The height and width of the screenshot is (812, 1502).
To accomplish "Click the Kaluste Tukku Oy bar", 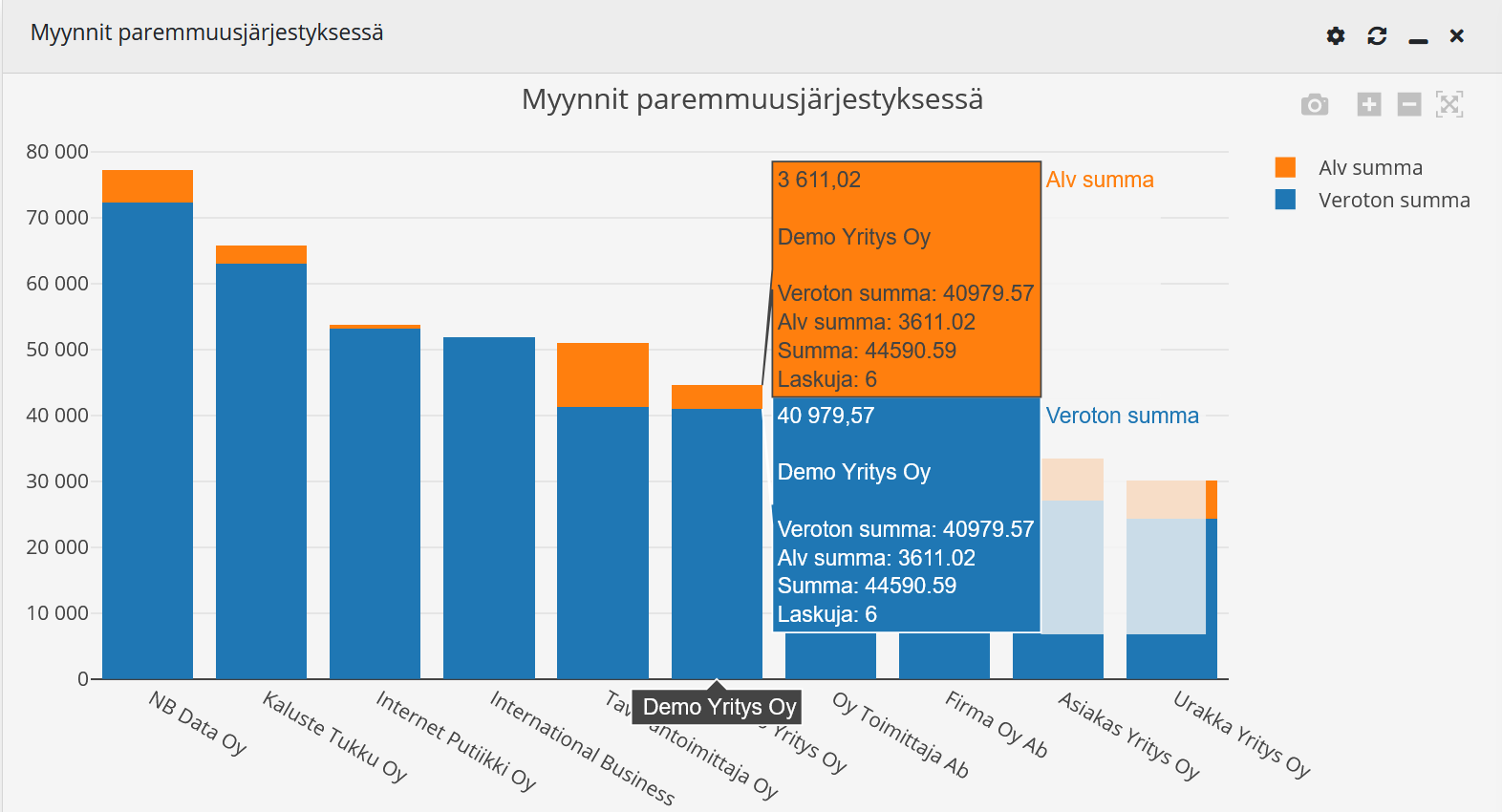I will (x=261, y=468).
